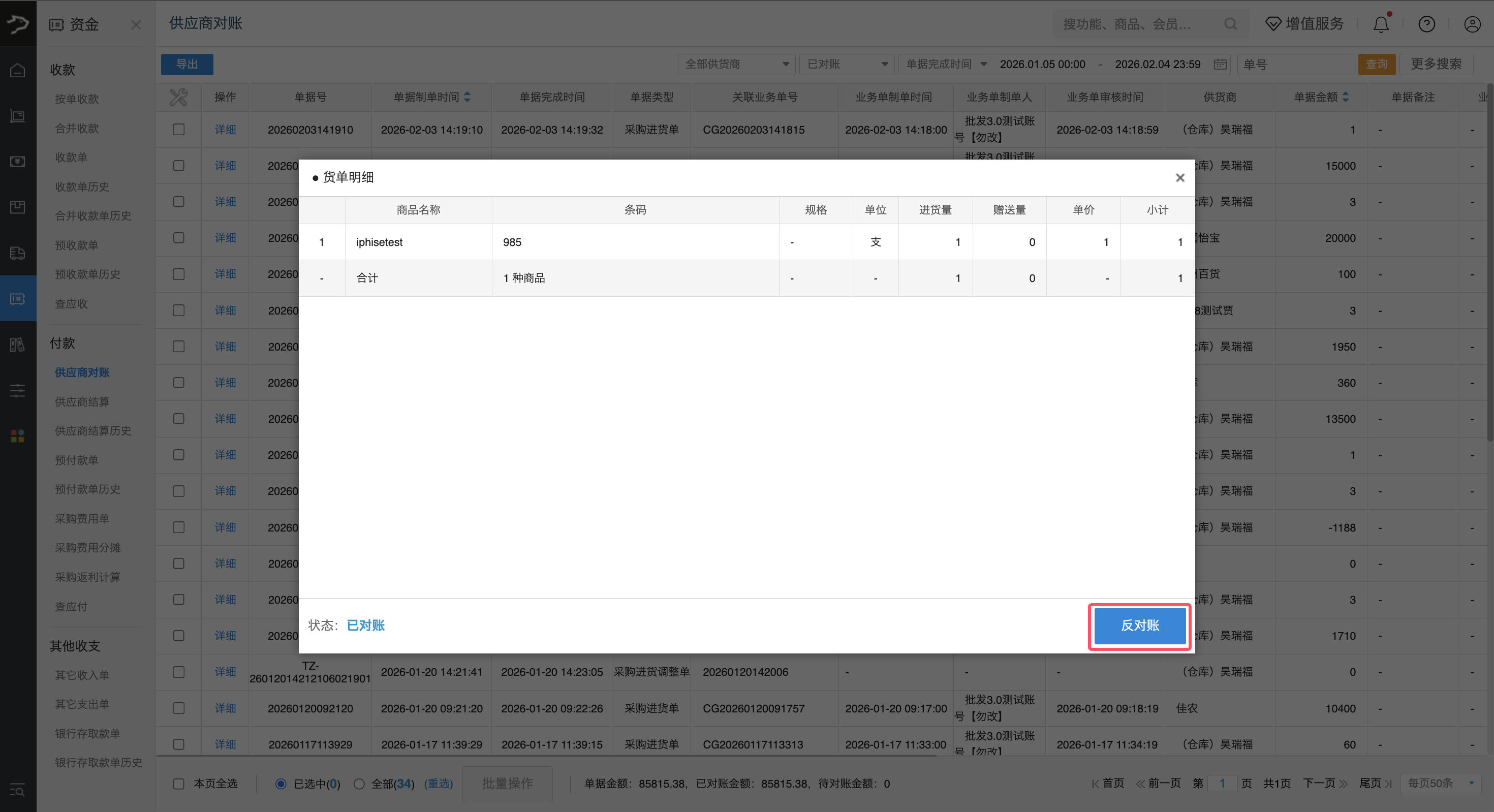Expand the 全部供货商 dropdown

point(736,65)
